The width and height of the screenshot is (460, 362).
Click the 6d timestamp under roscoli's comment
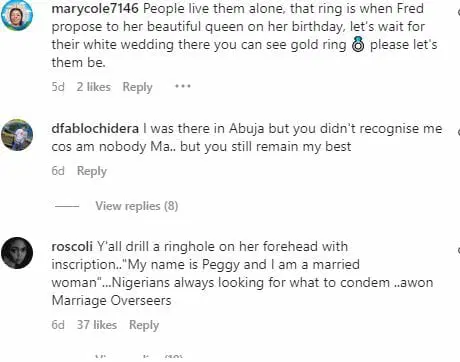58,325
